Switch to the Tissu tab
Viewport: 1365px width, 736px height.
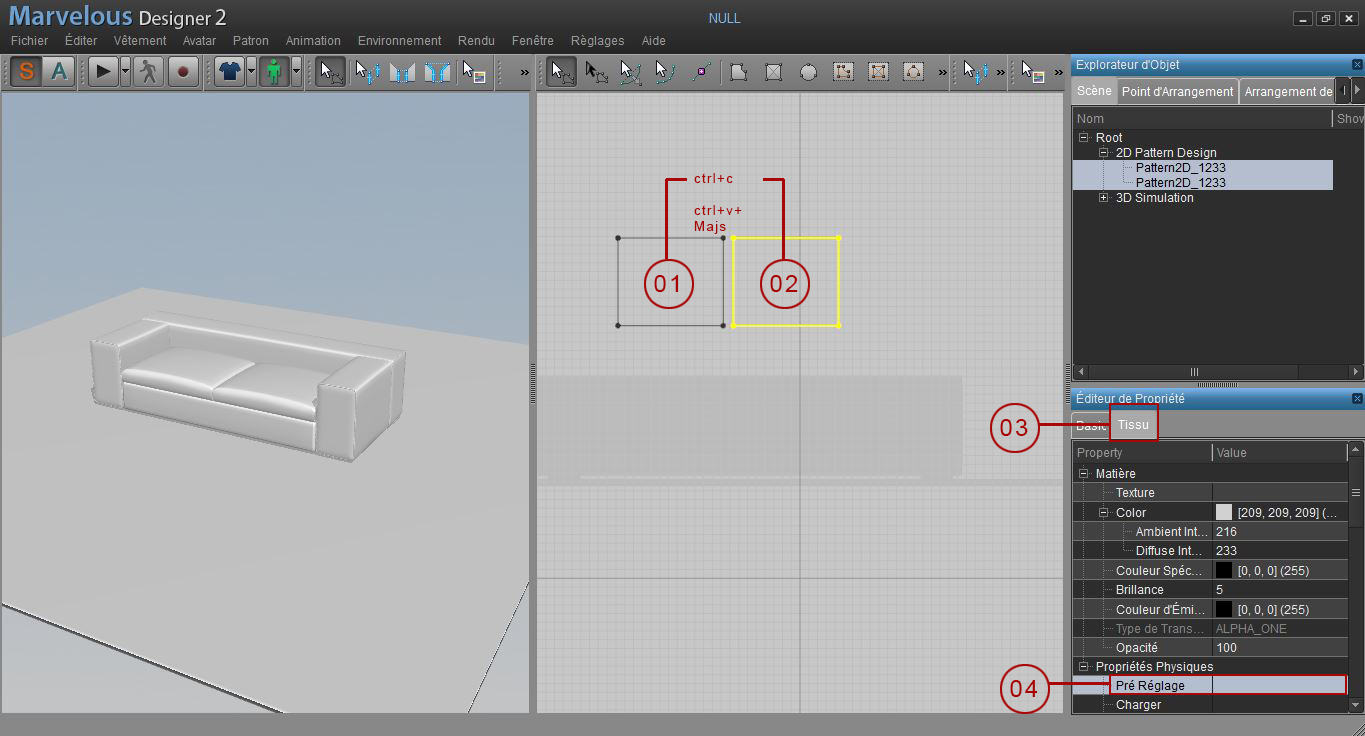1133,424
